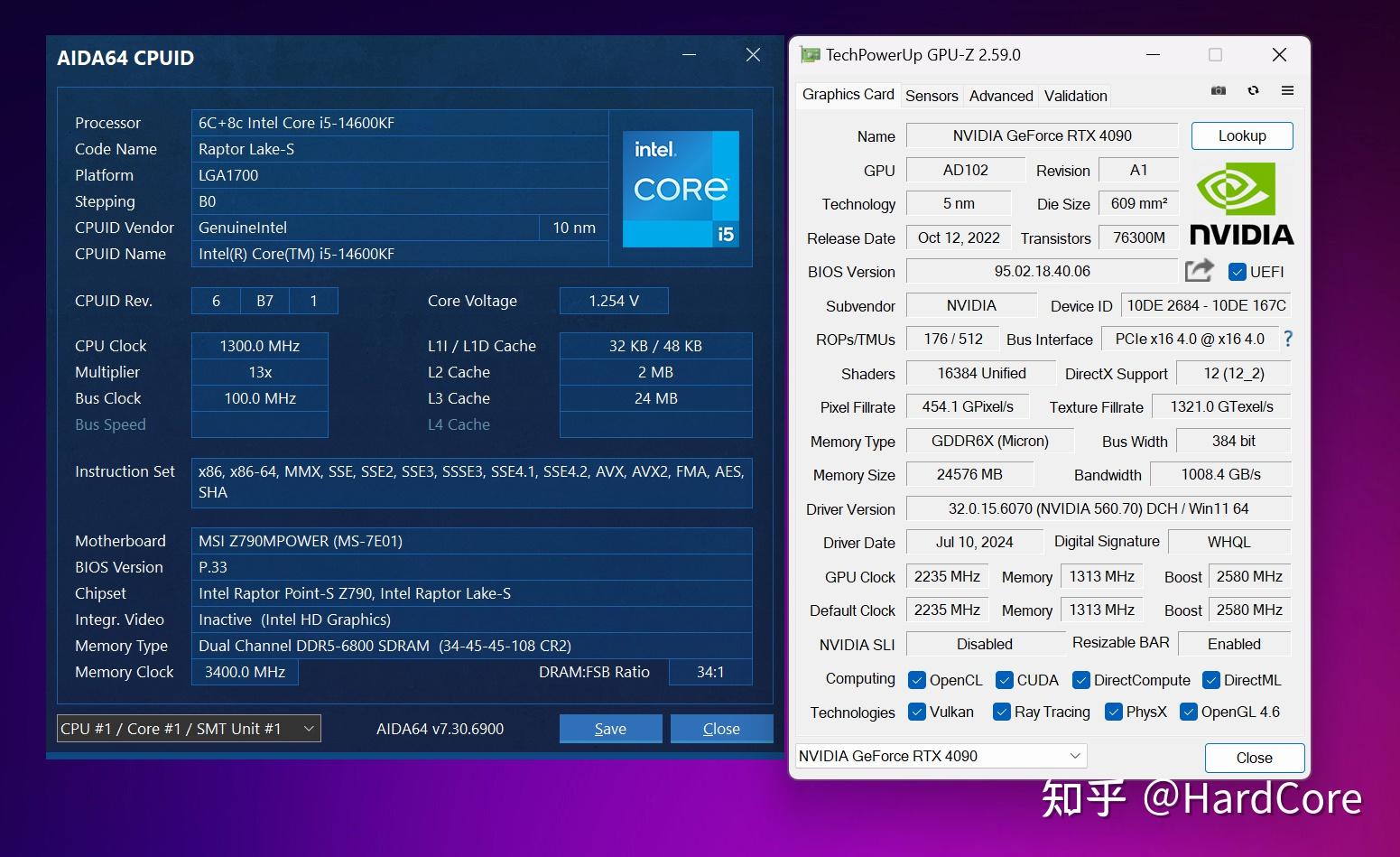Click the GPU Name field RTX 4090

pos(1042,135)
